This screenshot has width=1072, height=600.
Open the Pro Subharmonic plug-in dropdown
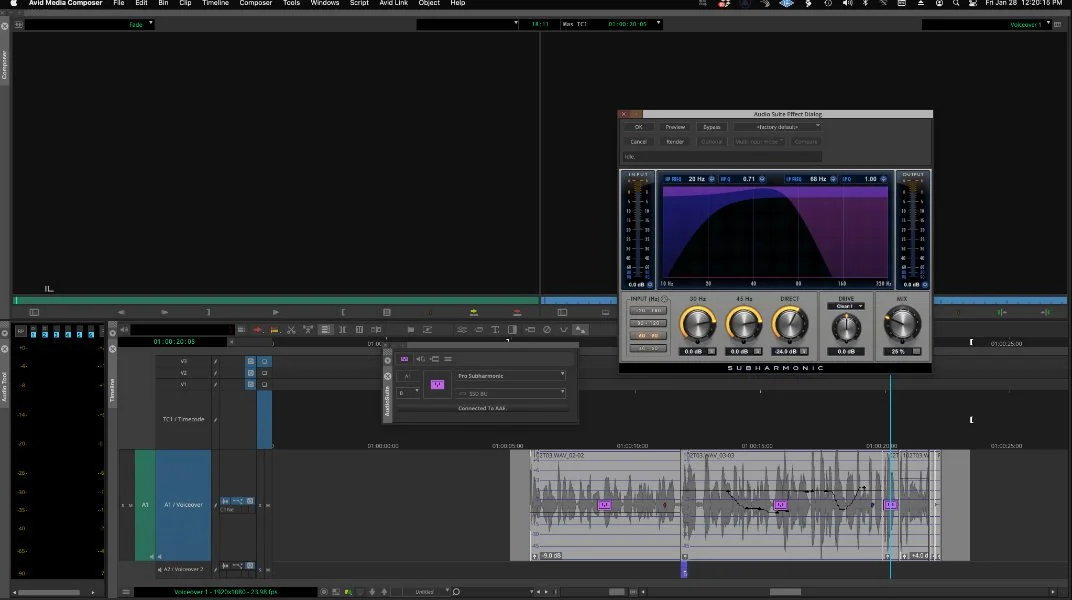511,376
